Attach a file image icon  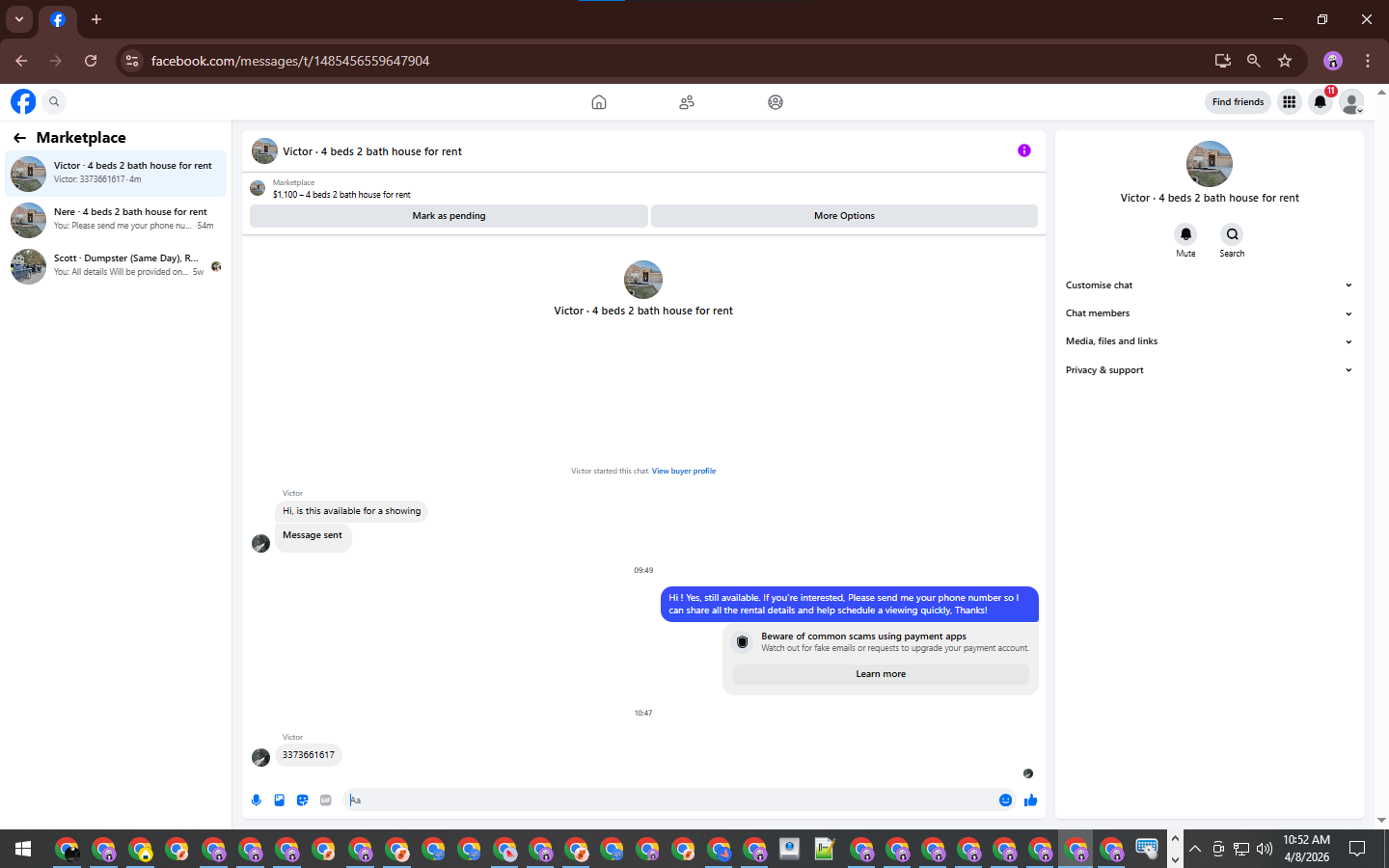(280, 800)
